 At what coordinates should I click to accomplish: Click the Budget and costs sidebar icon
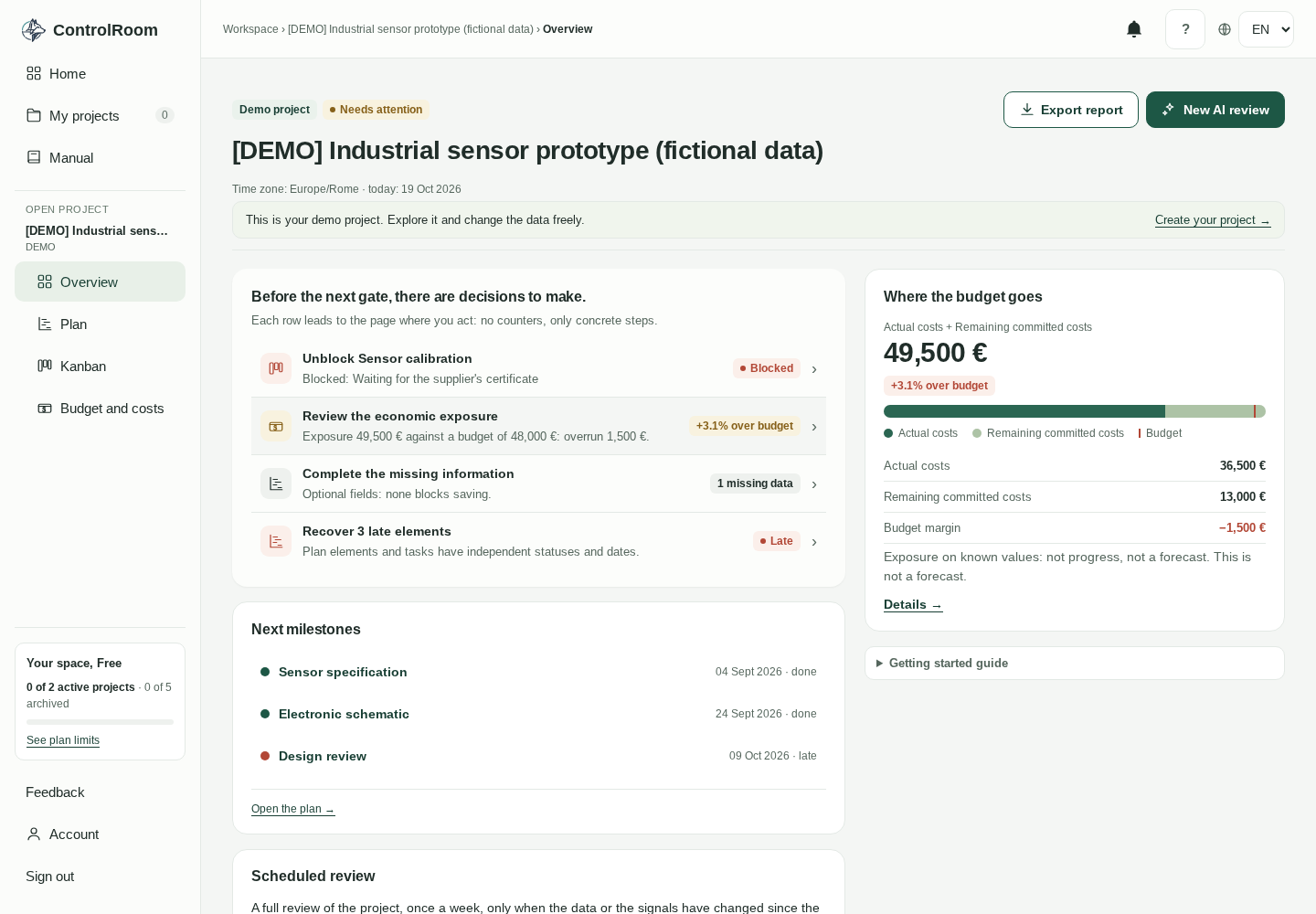45,408
